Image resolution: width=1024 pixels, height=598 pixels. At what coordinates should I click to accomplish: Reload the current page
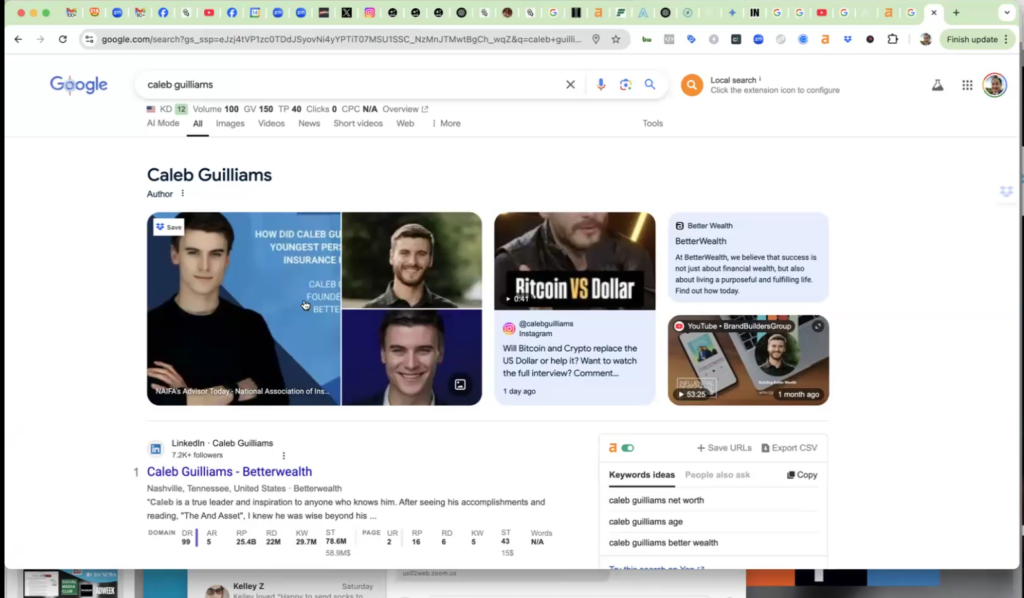click(63, 39)
